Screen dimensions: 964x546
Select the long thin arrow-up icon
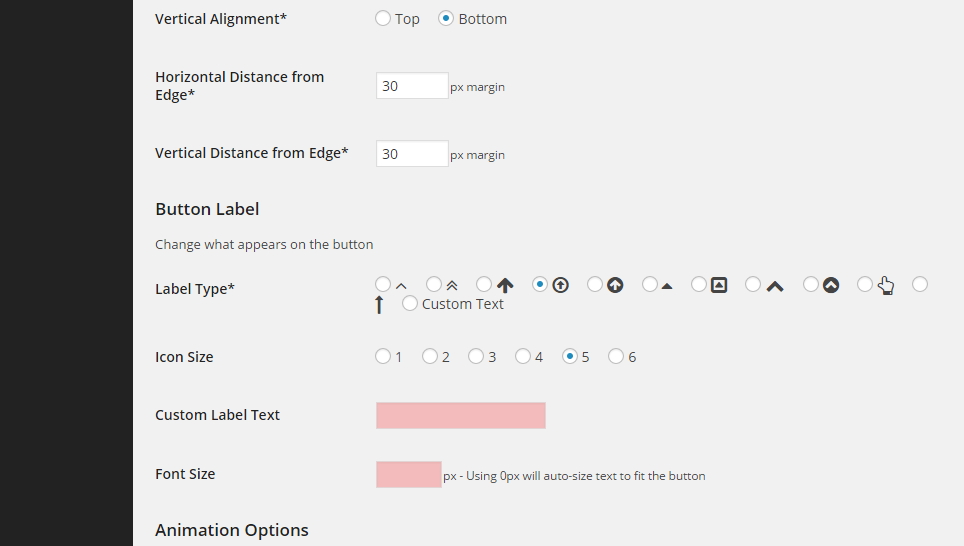920,284
